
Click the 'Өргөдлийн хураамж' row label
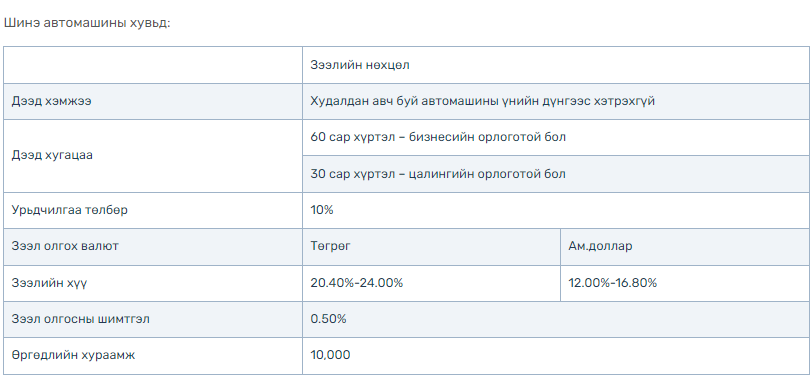click(x=153, y=356)
